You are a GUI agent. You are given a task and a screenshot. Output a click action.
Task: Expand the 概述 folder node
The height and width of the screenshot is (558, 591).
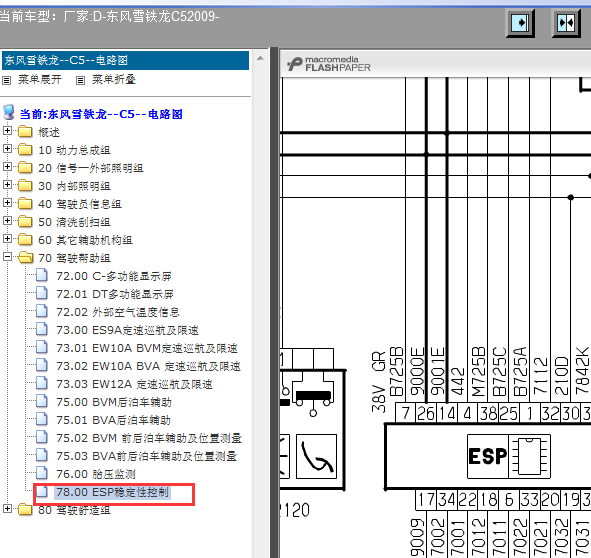pos(7,131)
